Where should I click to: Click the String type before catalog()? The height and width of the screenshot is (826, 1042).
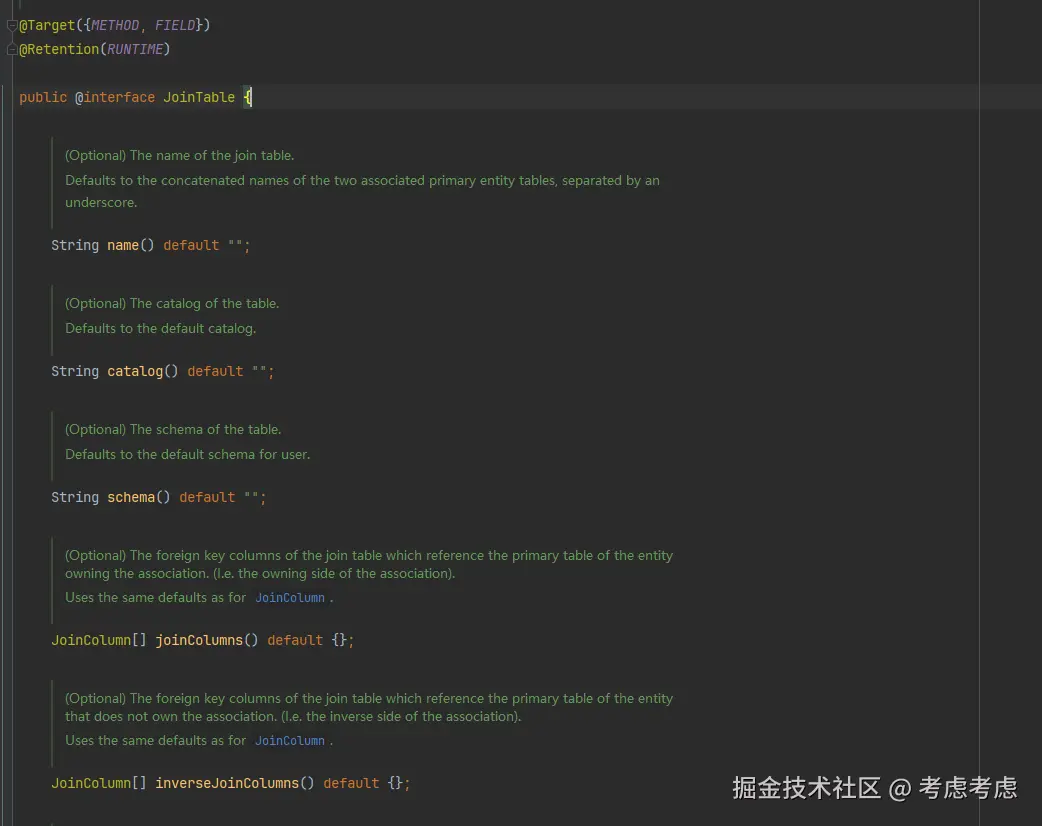75,371
